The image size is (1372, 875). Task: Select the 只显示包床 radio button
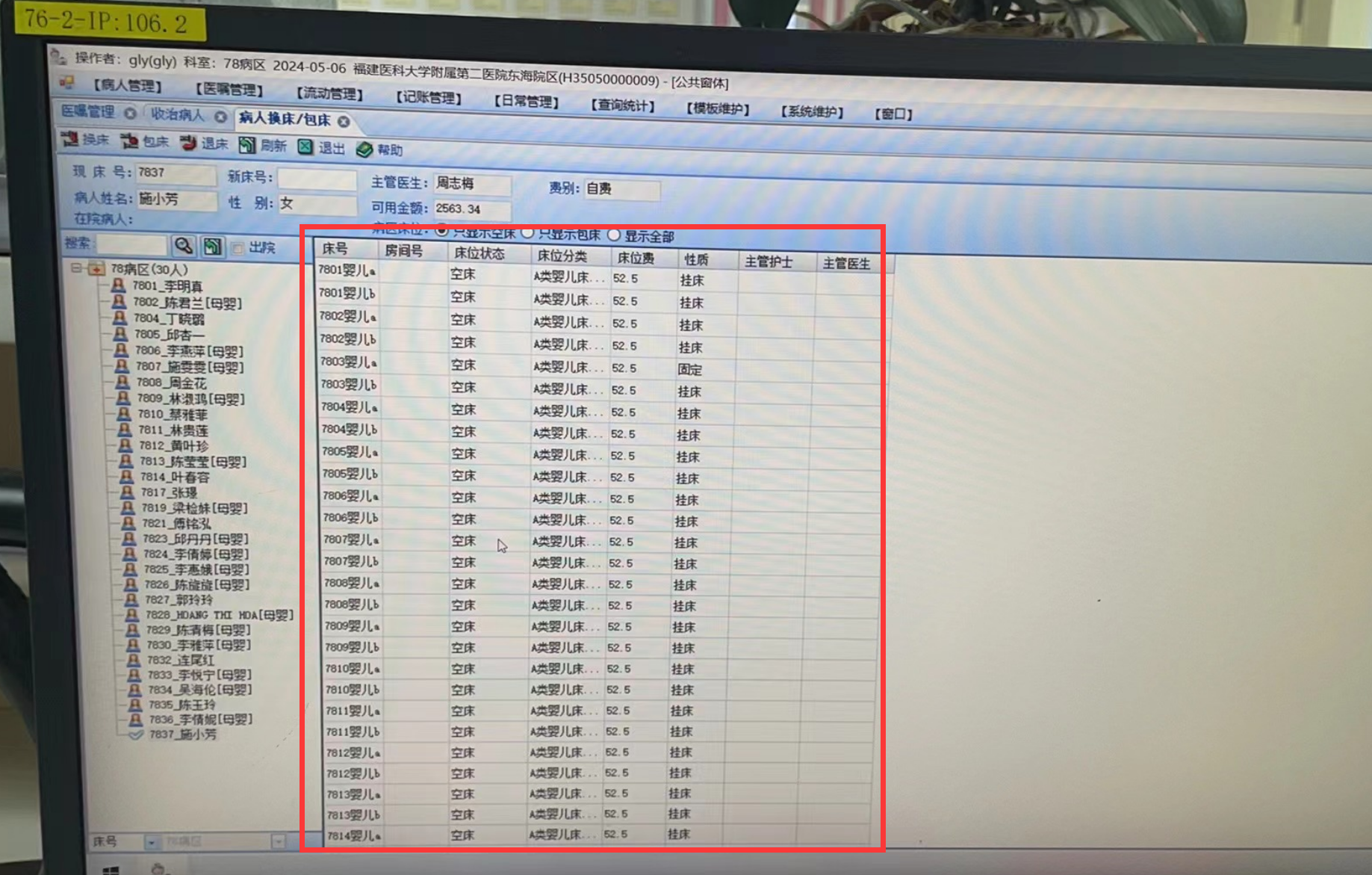point(528,233)
